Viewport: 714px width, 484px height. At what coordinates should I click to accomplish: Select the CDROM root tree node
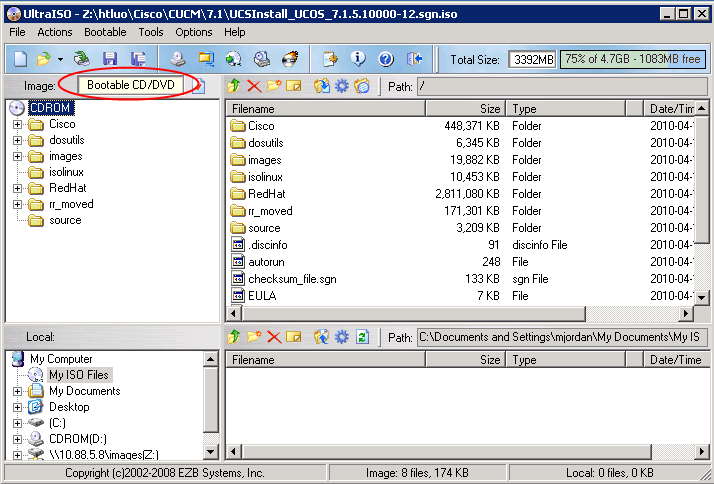[50, 108]
